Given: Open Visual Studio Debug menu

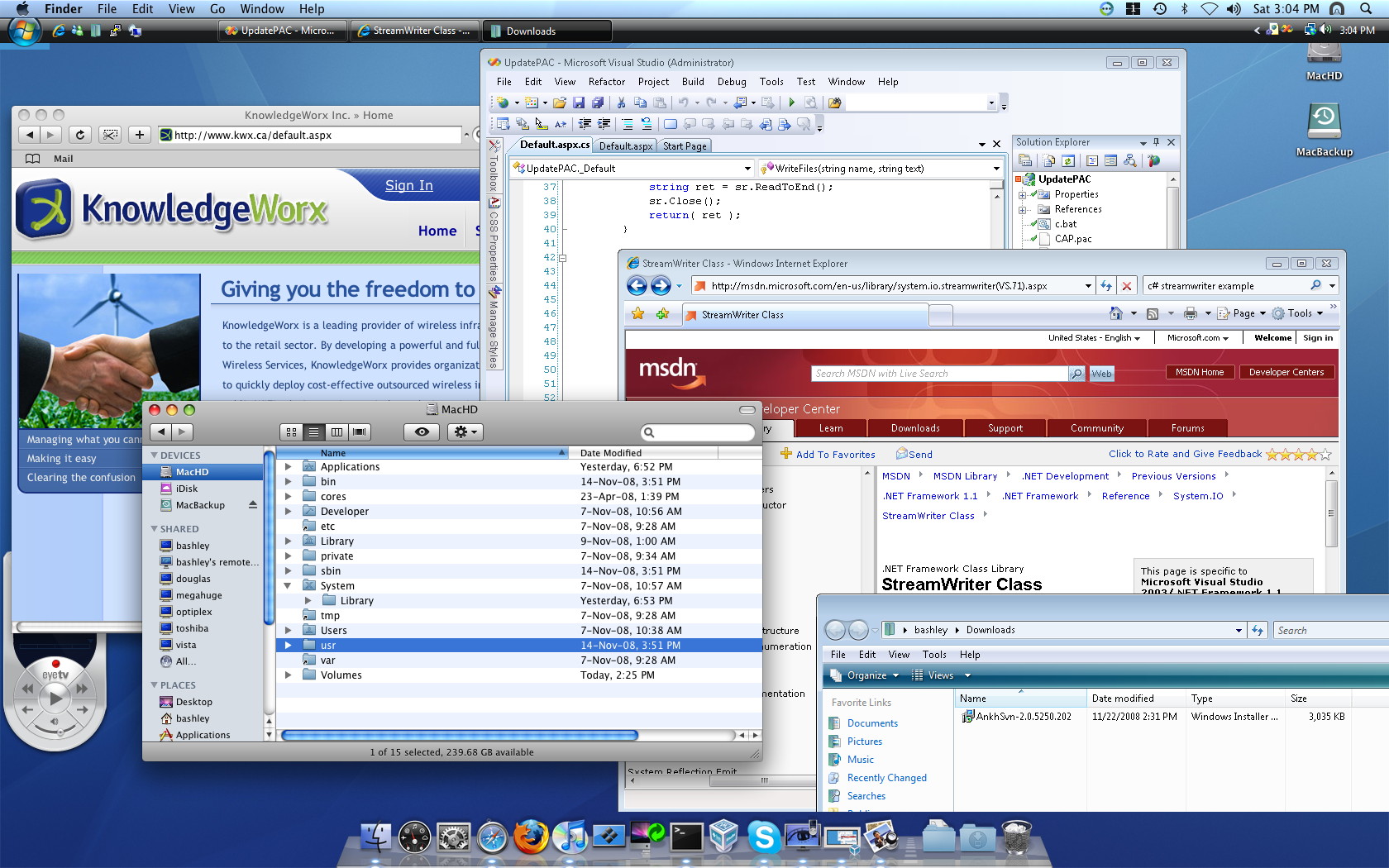Looking at the screenshot, I should (x=732, y=82).
